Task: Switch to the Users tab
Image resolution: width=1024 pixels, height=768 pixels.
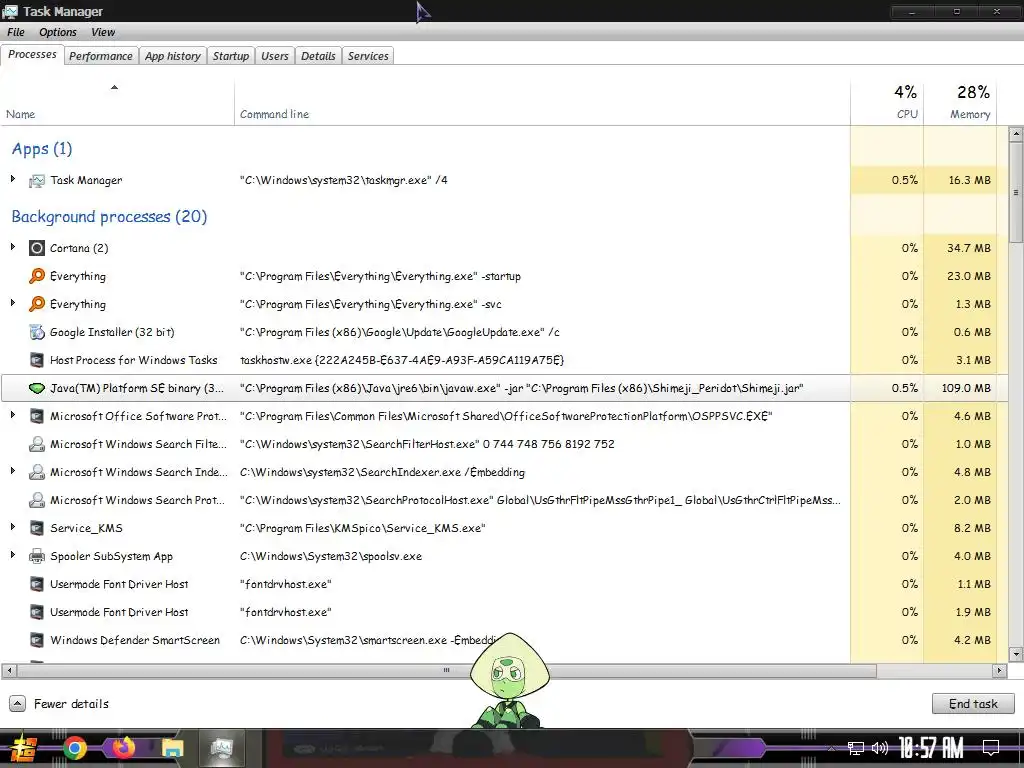Action: [x=274, y=56]
